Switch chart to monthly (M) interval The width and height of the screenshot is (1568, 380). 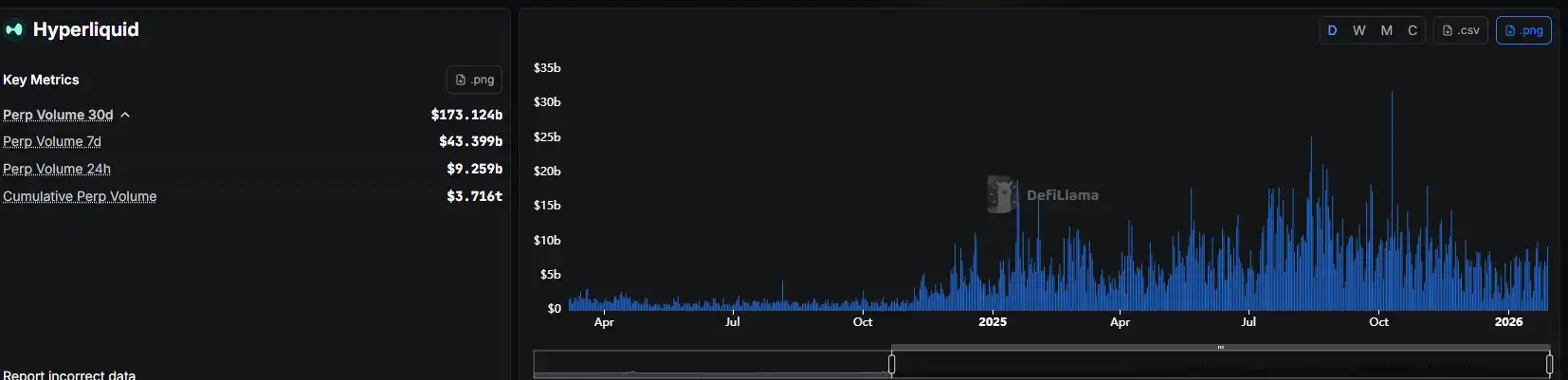point(1386,30)
